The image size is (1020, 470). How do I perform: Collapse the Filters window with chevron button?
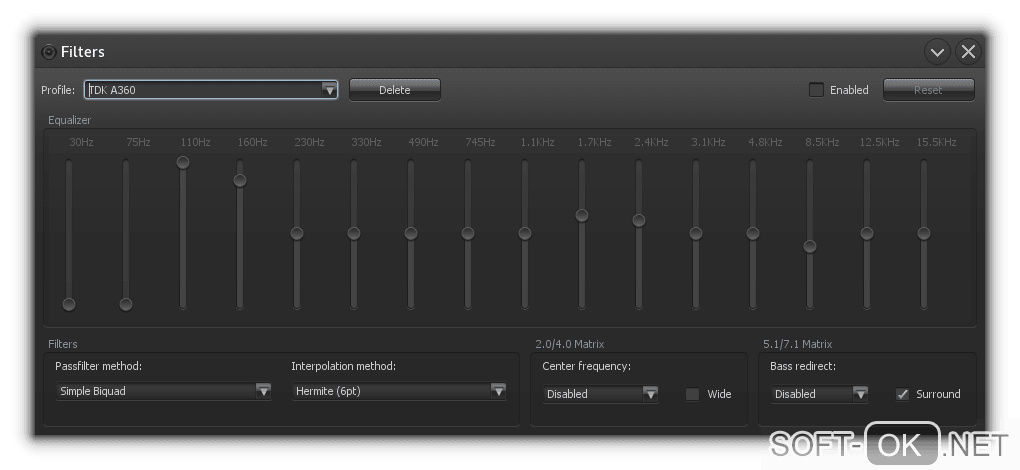pos(937,52)
